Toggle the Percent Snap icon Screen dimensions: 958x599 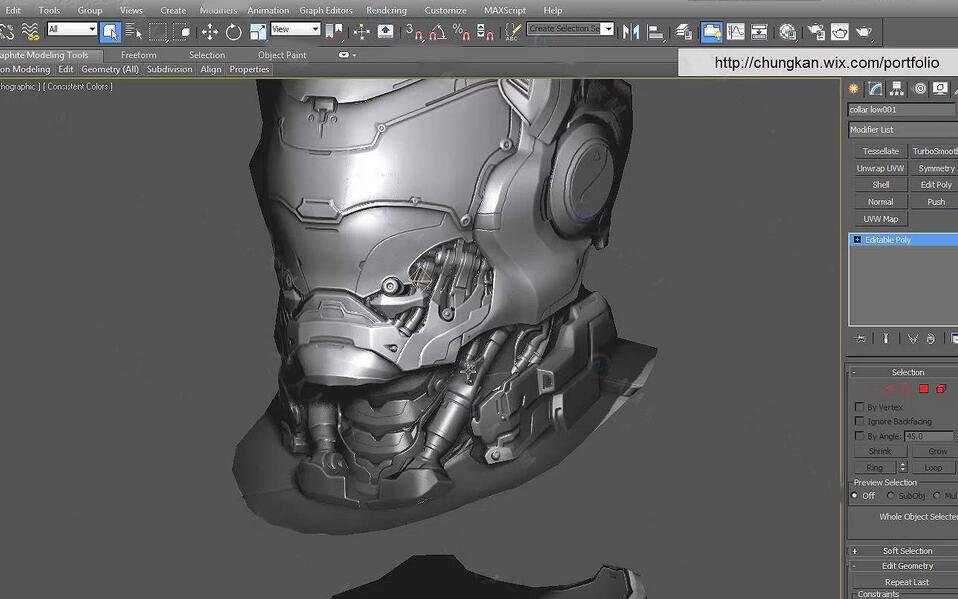461,32
